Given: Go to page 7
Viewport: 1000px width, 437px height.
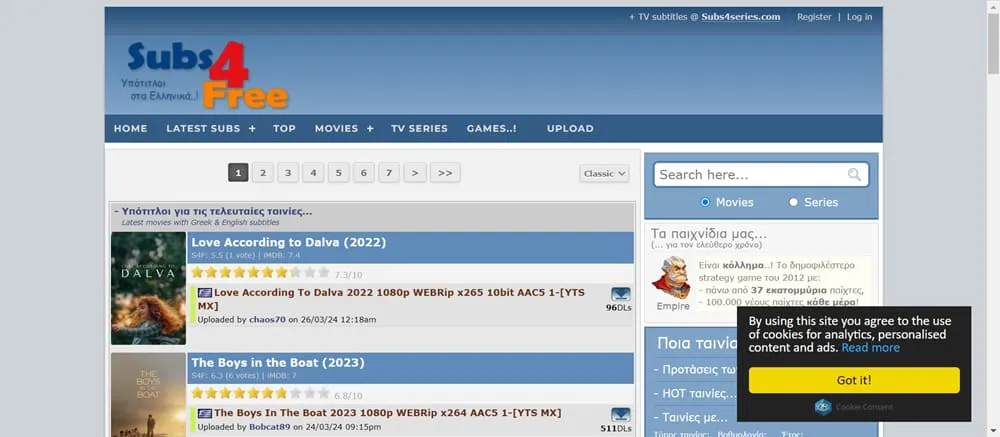Looking at the screenshot, I should tap(389, 173).
